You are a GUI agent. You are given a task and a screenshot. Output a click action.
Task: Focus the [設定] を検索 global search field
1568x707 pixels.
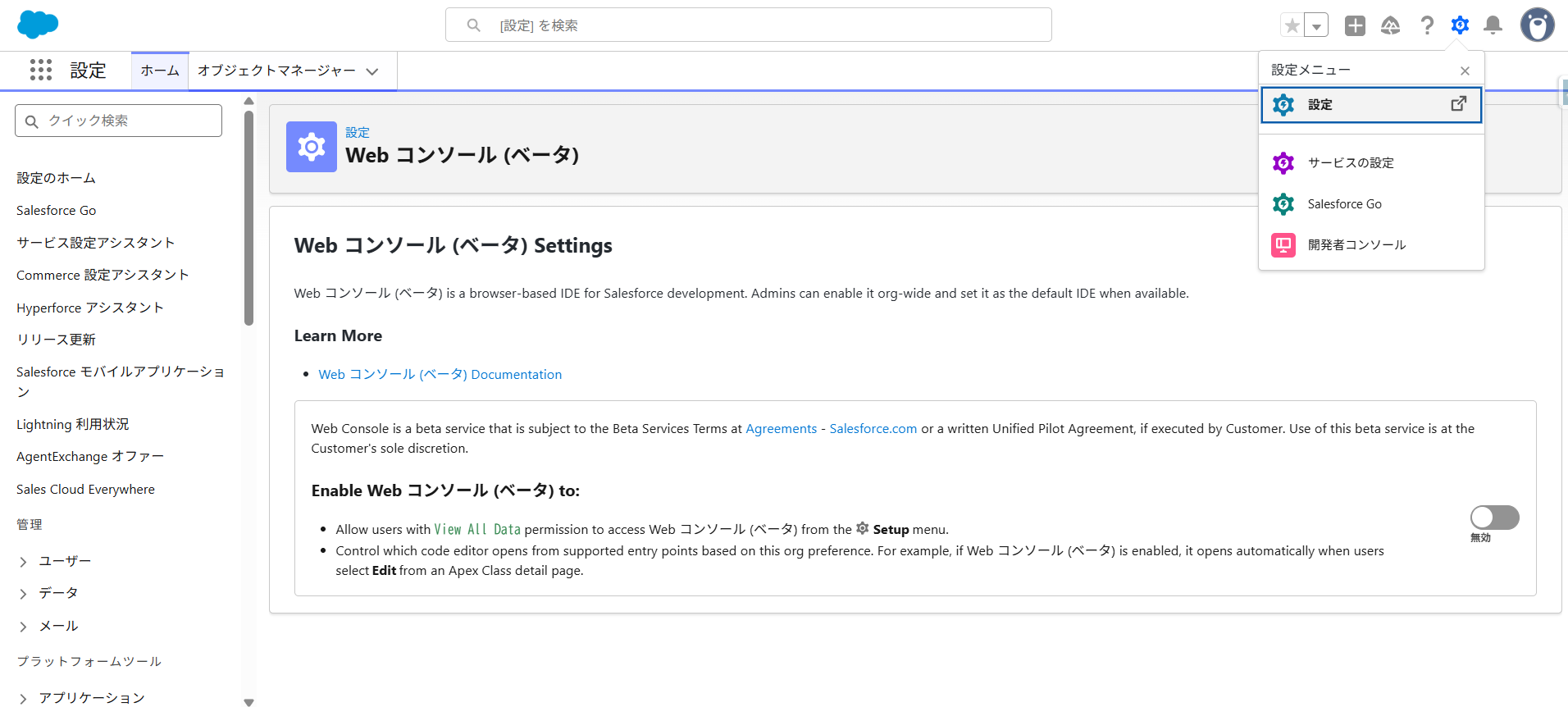pos(749,25)
